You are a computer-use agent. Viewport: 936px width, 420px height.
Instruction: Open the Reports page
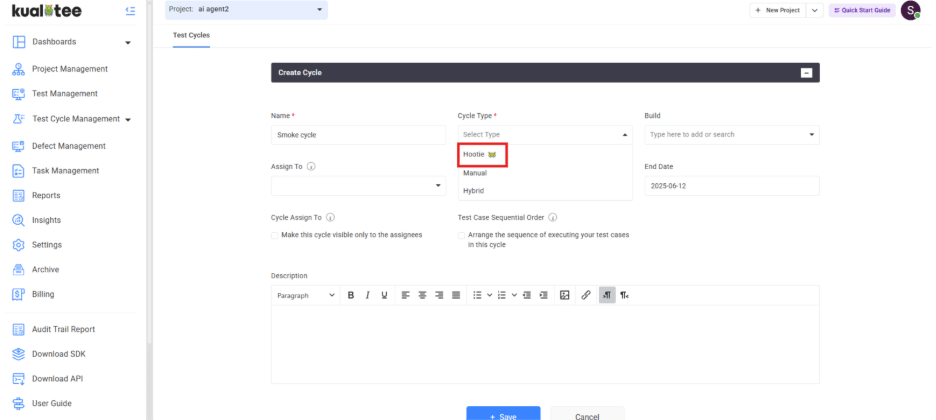[46, 196]
